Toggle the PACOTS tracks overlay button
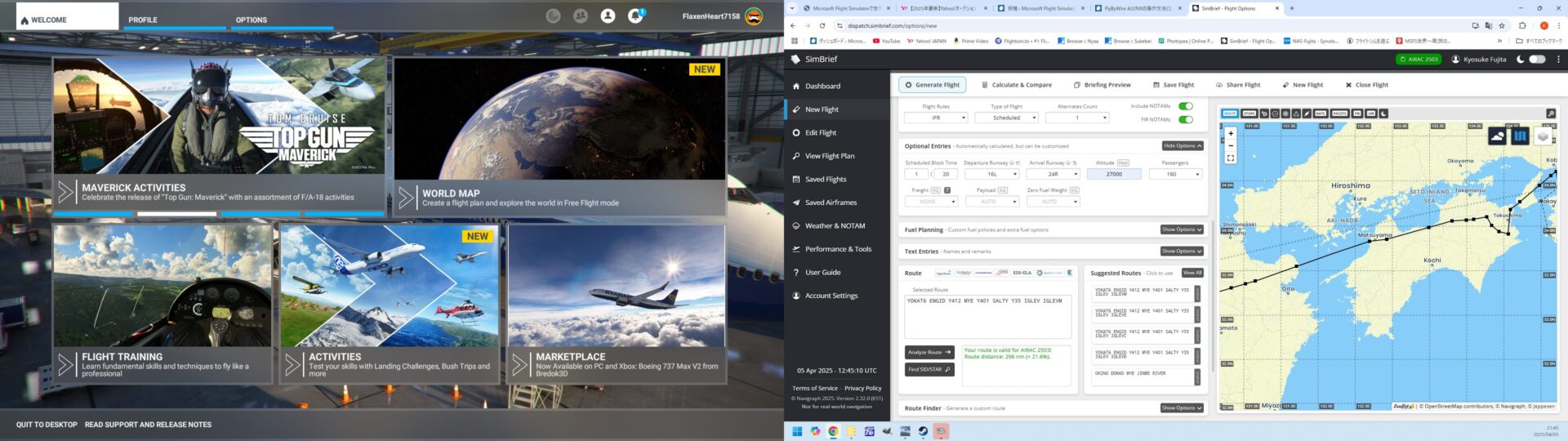Screen dimensions: 1568x441 coord(1339,114)
